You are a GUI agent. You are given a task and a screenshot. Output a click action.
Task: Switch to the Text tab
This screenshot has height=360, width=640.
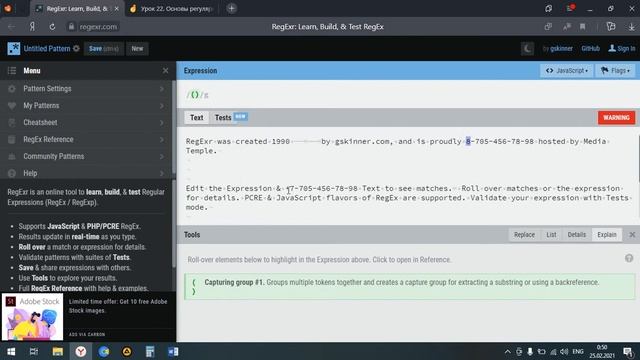coord(196,118)
